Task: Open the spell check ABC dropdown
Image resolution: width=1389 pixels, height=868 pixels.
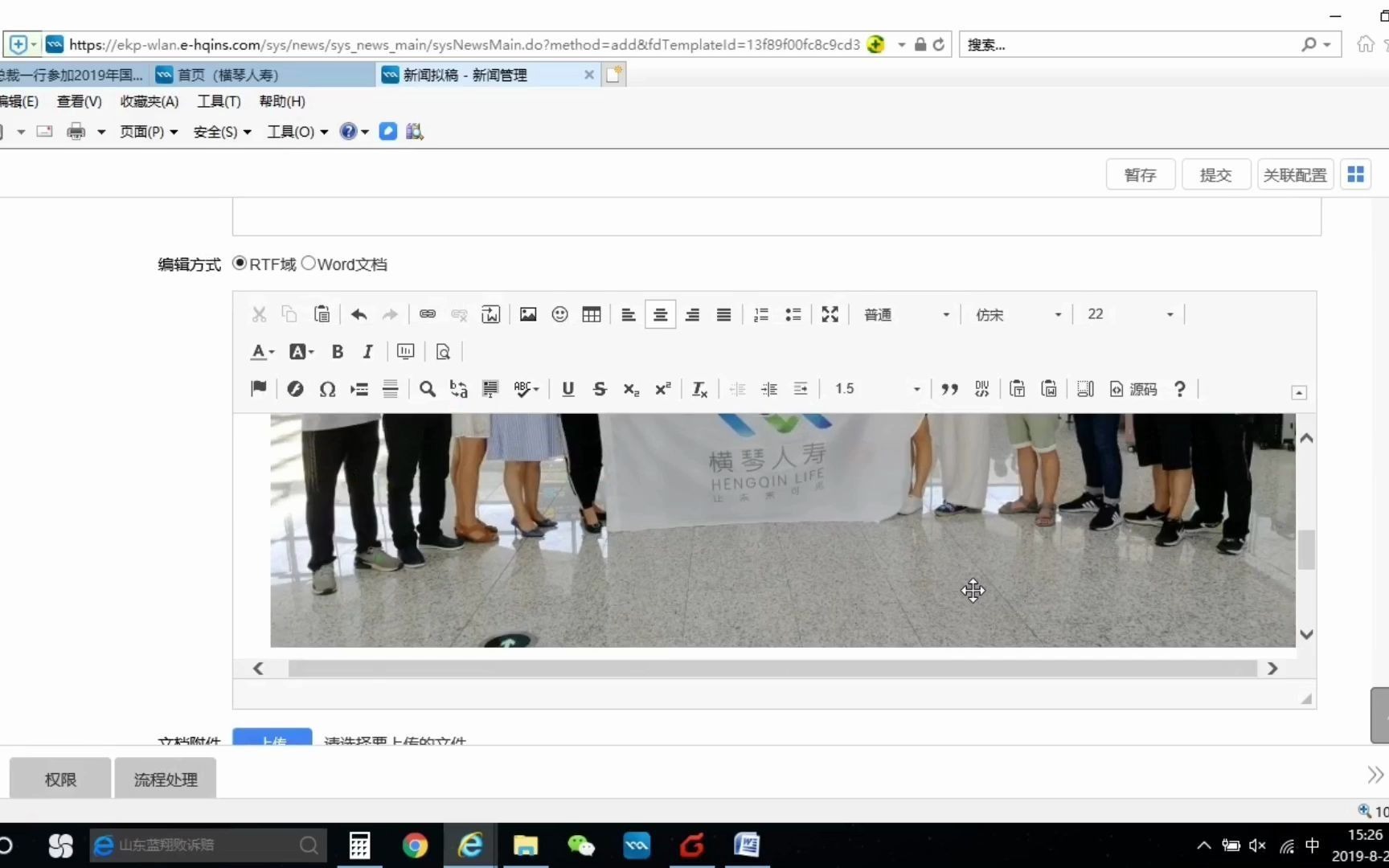Action: [x=527, y=389]
